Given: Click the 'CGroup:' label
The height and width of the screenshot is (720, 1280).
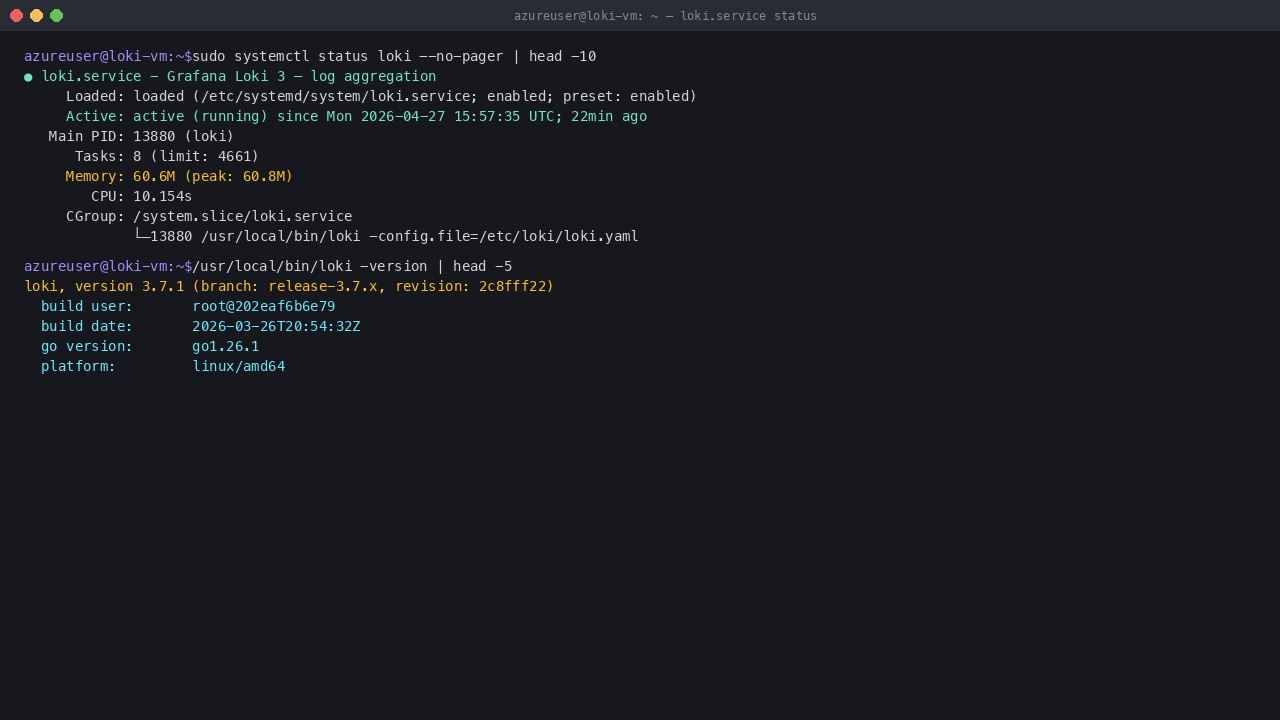Looking at the screenshot, I should click(95, 216).
